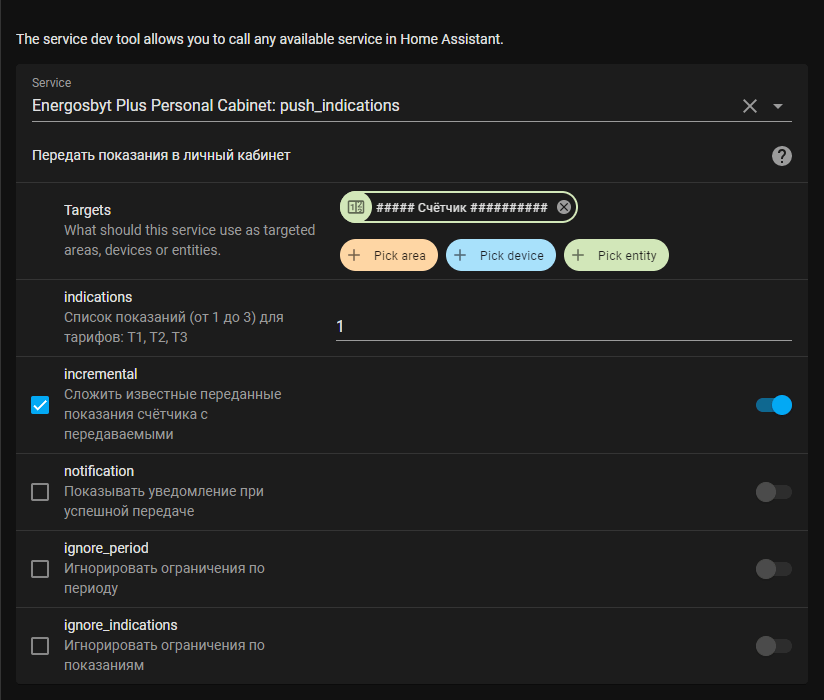Remove the Счётчик target chip
Screen dimensions: 824x700
pyautogui.click(x=564, y=207)
